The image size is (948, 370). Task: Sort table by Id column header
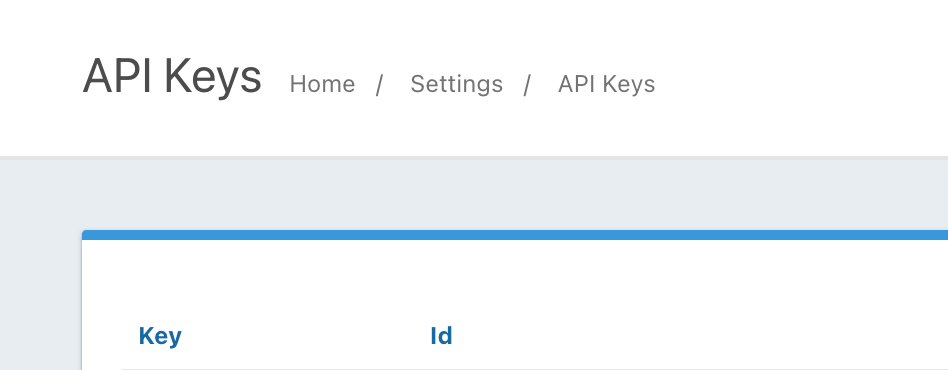pyautogui.click(x=441, y=336)
